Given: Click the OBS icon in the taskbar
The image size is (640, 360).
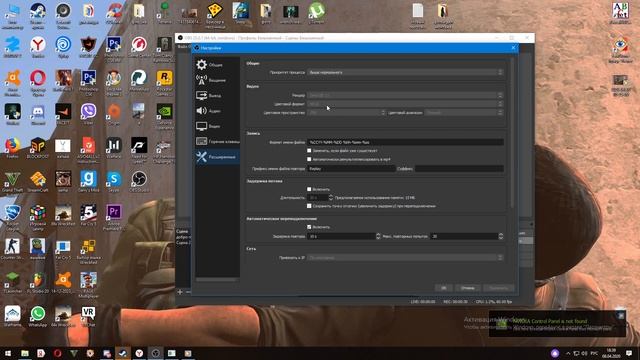Looking at the screenshot, I should click(155, 353).
